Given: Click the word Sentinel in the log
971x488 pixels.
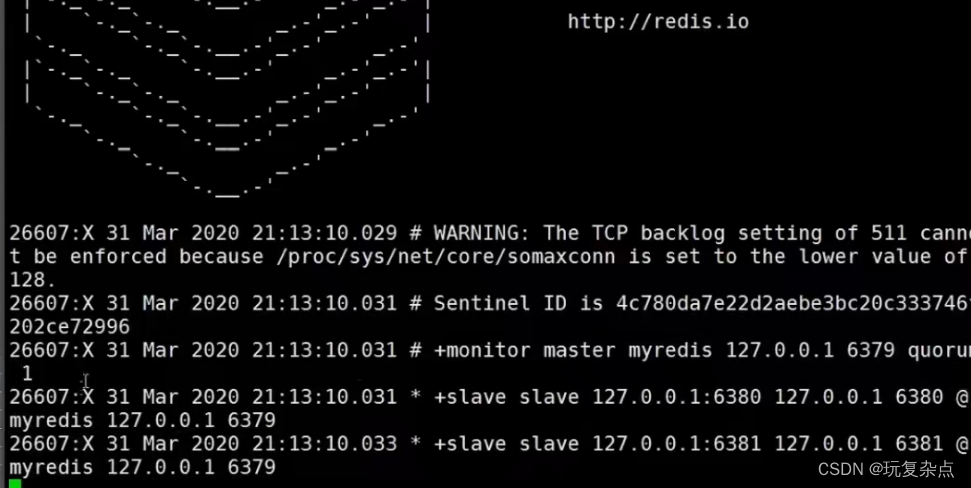Looking at the screenshot, I should (x=482, y=303).
